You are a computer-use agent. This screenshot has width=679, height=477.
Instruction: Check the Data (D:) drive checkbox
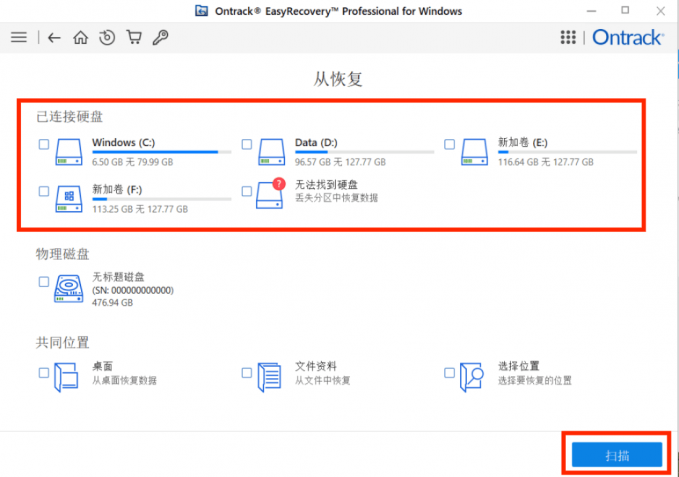tap(246, 144)
